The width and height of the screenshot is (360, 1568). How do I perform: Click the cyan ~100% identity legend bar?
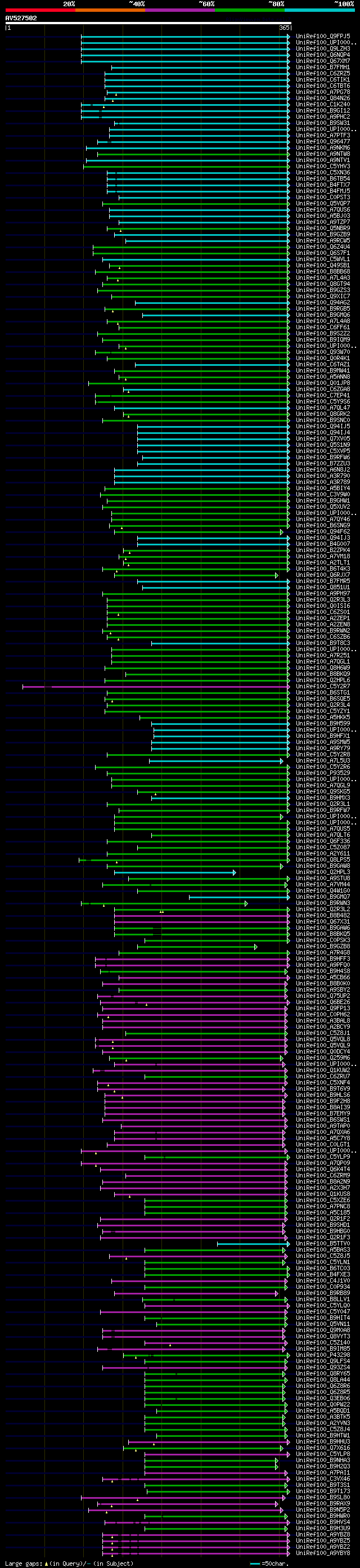pos(319,10)
